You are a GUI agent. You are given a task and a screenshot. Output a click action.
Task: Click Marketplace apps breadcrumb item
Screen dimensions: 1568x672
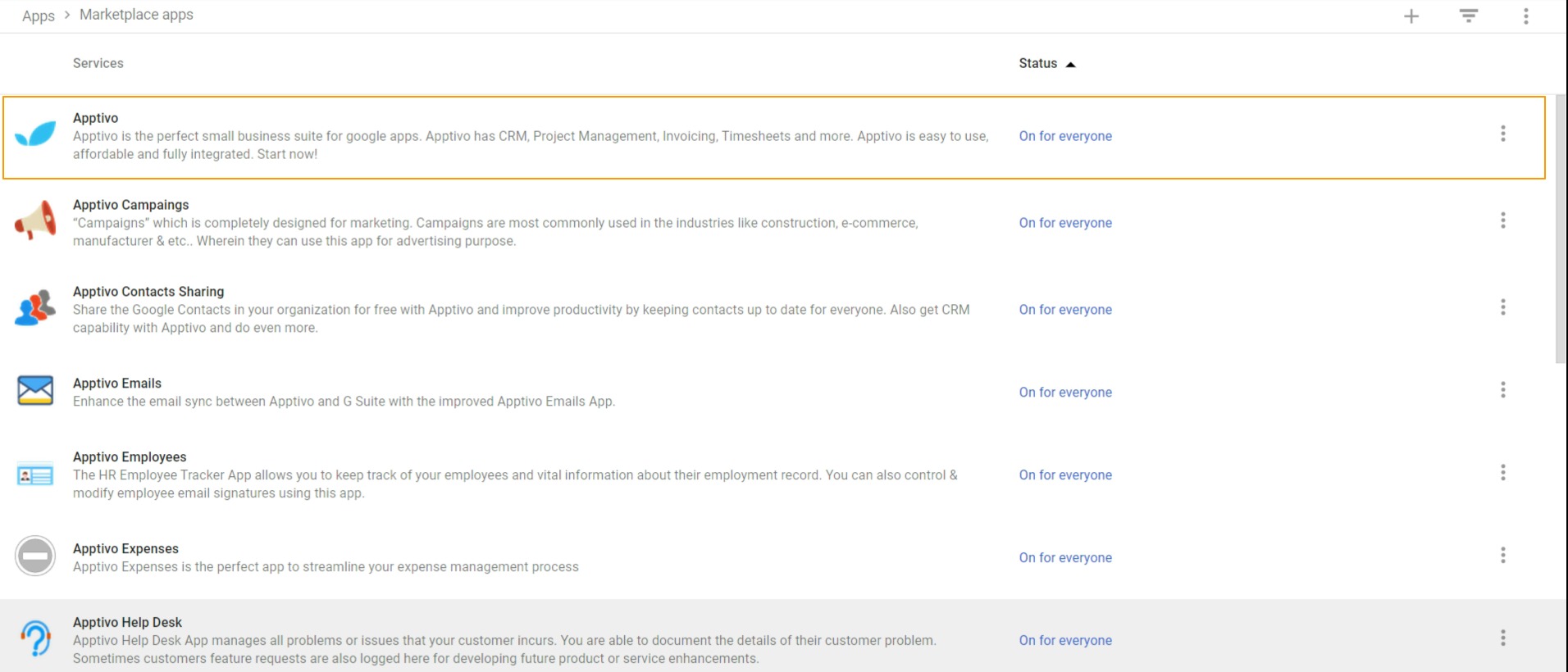[136, 15]
